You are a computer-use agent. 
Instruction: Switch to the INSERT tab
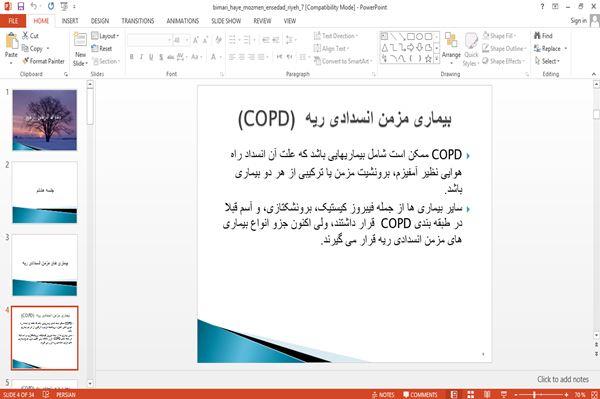pyautogui.click(x=70, y=21)
